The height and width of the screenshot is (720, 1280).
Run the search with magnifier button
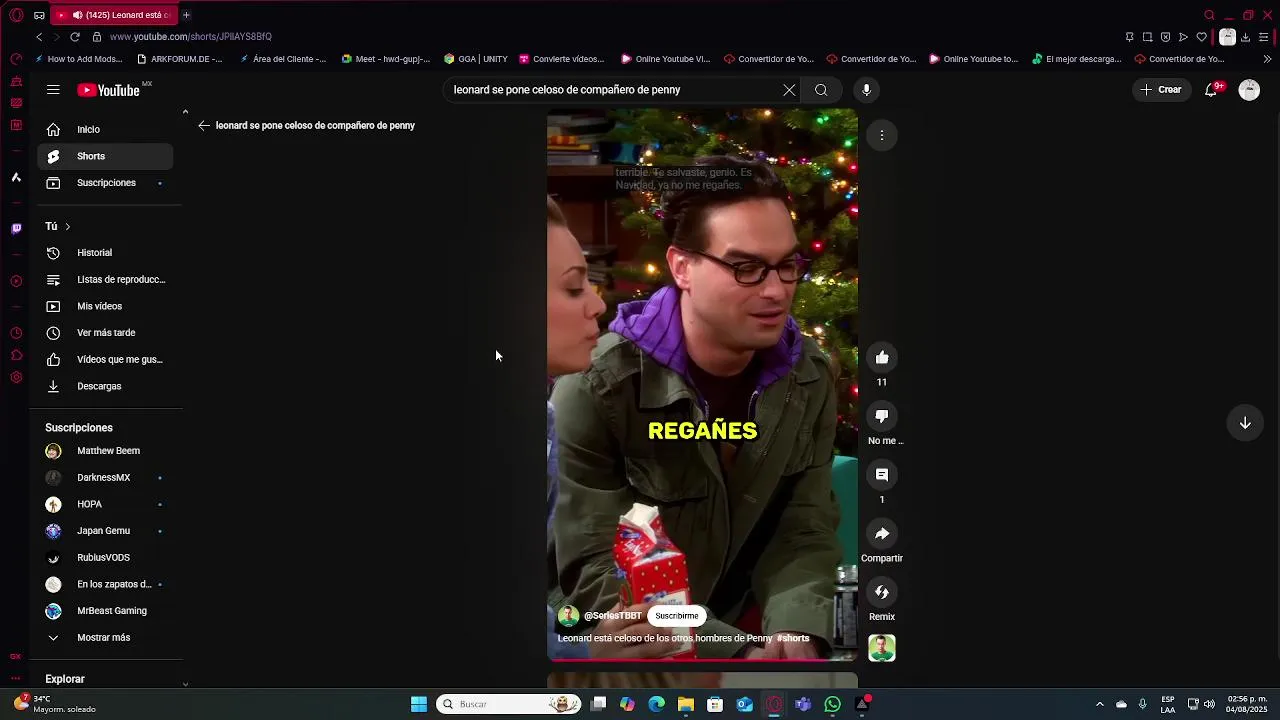pos(821,90)
